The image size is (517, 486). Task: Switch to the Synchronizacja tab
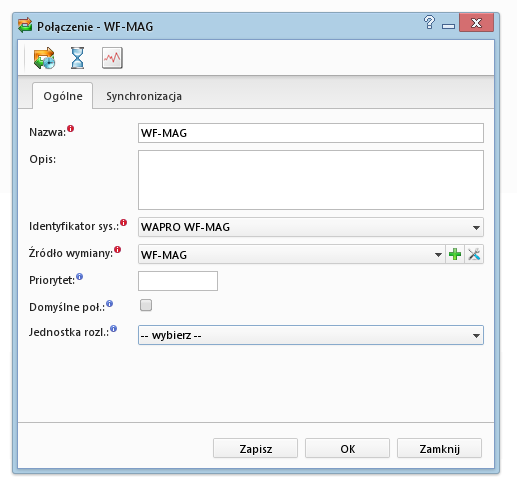click(x=144, y=96)
